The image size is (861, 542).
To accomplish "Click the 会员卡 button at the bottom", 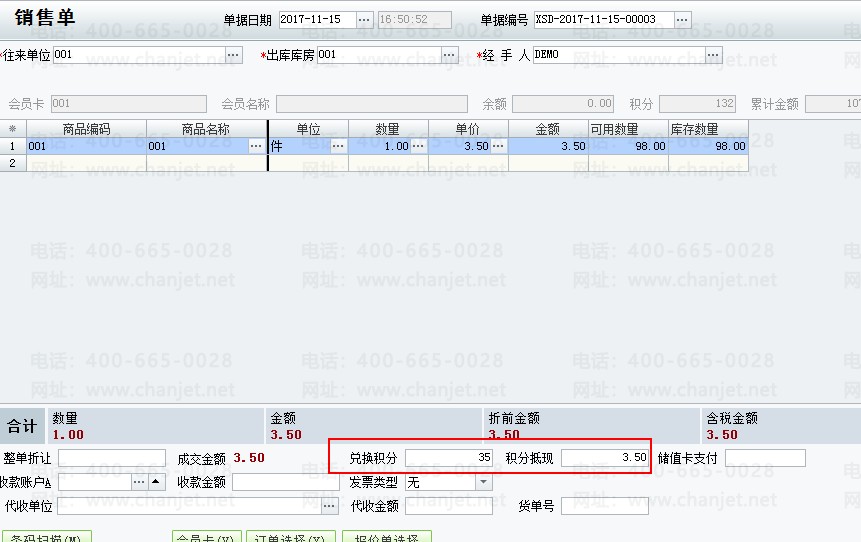I will tap(207, 538).
